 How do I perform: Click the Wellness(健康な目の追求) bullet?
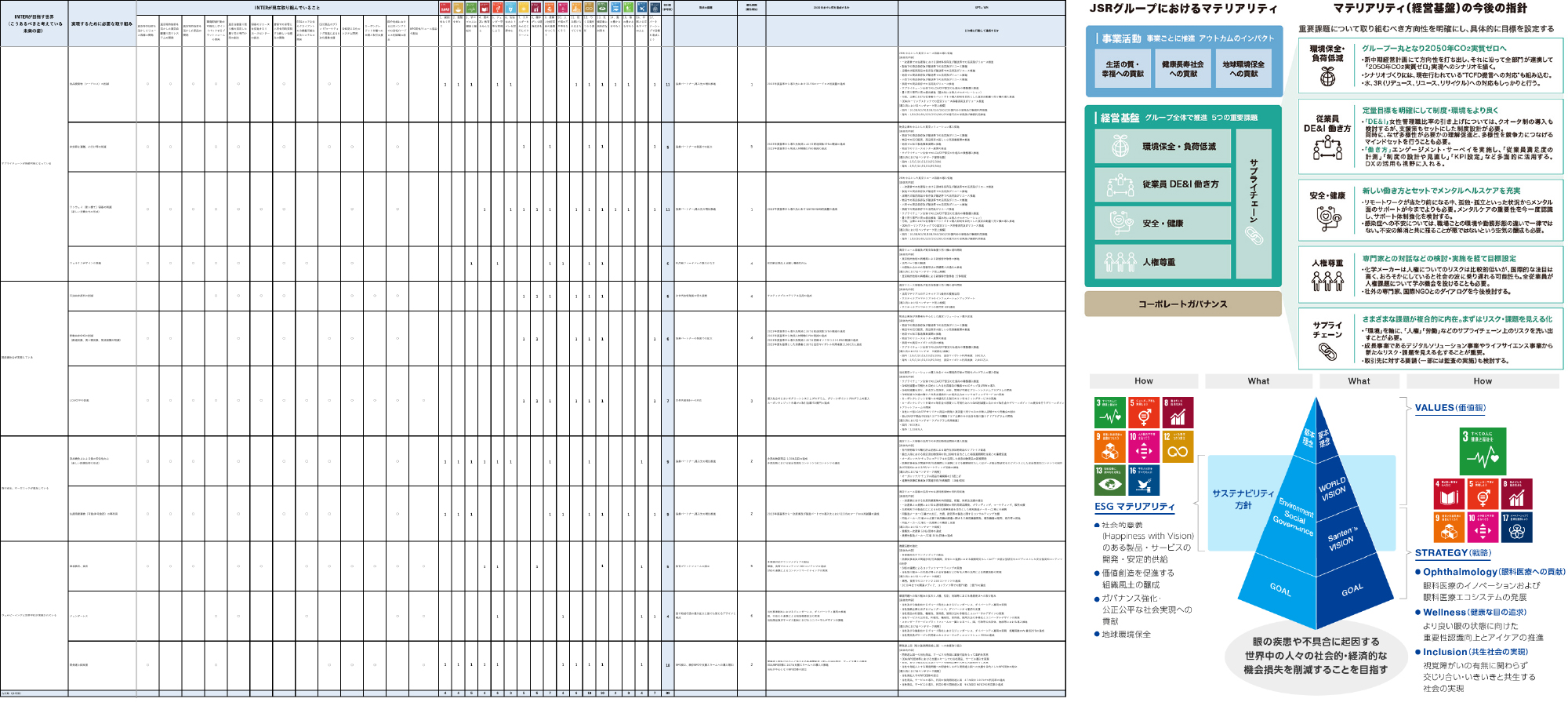coord(1470,613)
